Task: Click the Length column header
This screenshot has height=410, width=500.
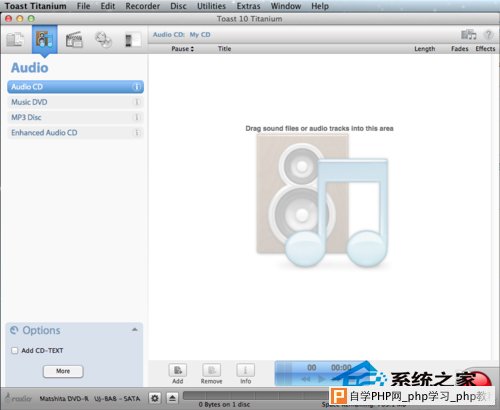Action: [425, 49]
